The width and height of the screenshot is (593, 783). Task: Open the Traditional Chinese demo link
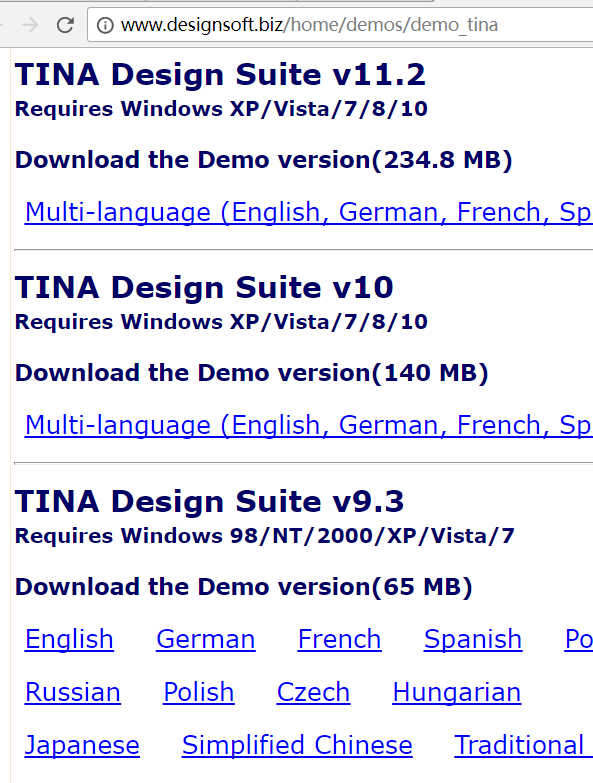[523, 745]
